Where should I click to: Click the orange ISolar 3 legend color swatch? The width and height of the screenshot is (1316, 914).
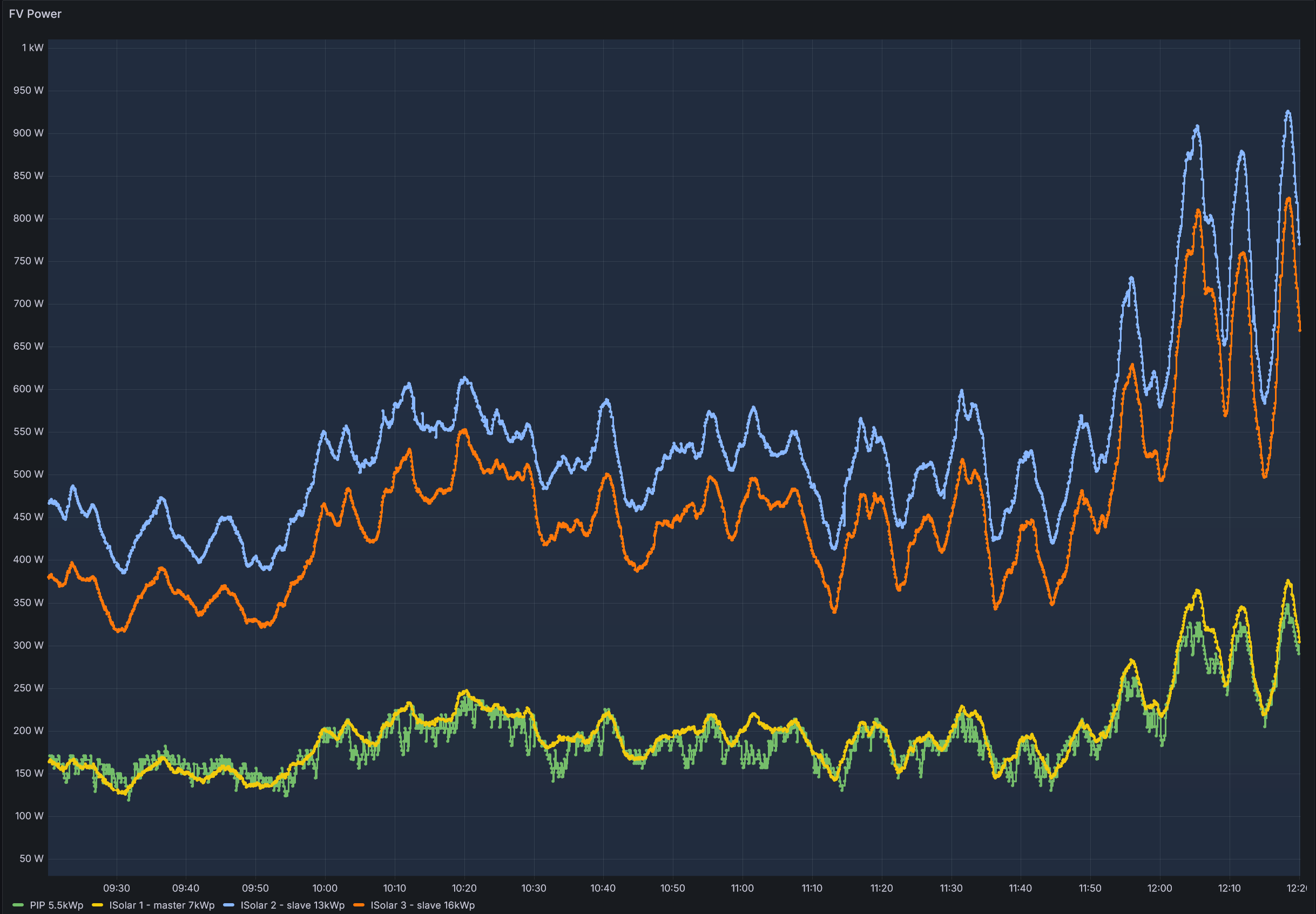(x=359, y=905)
